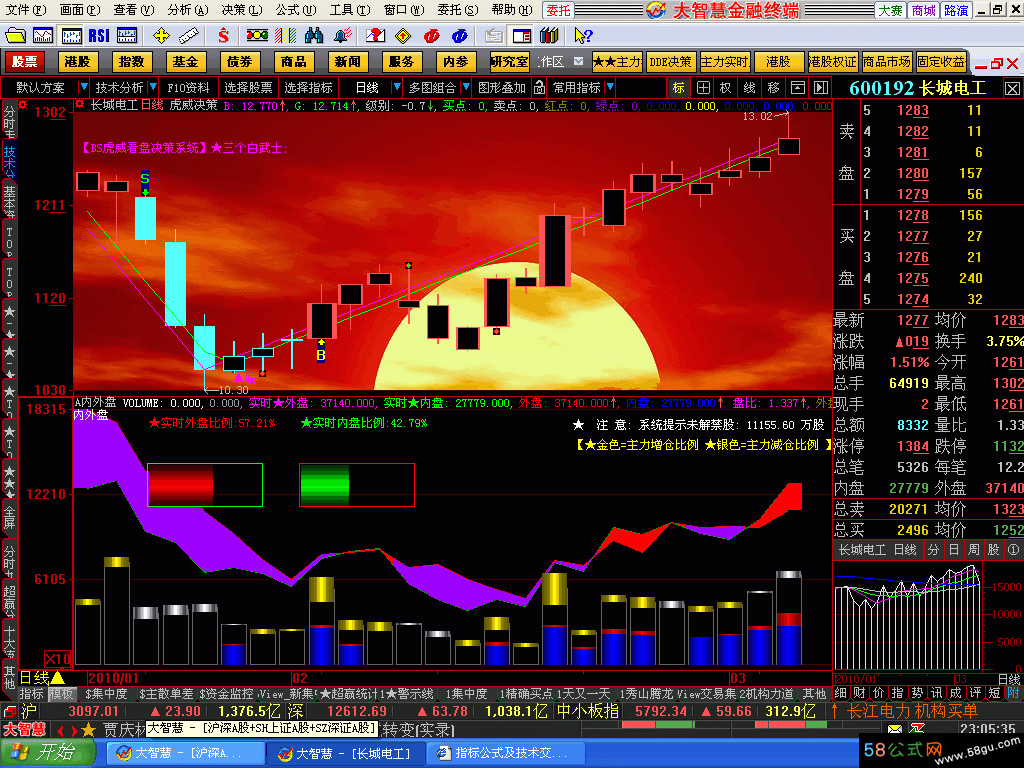
Task: Open the 日线 period dropdown
Action: (x=396, y=87)
